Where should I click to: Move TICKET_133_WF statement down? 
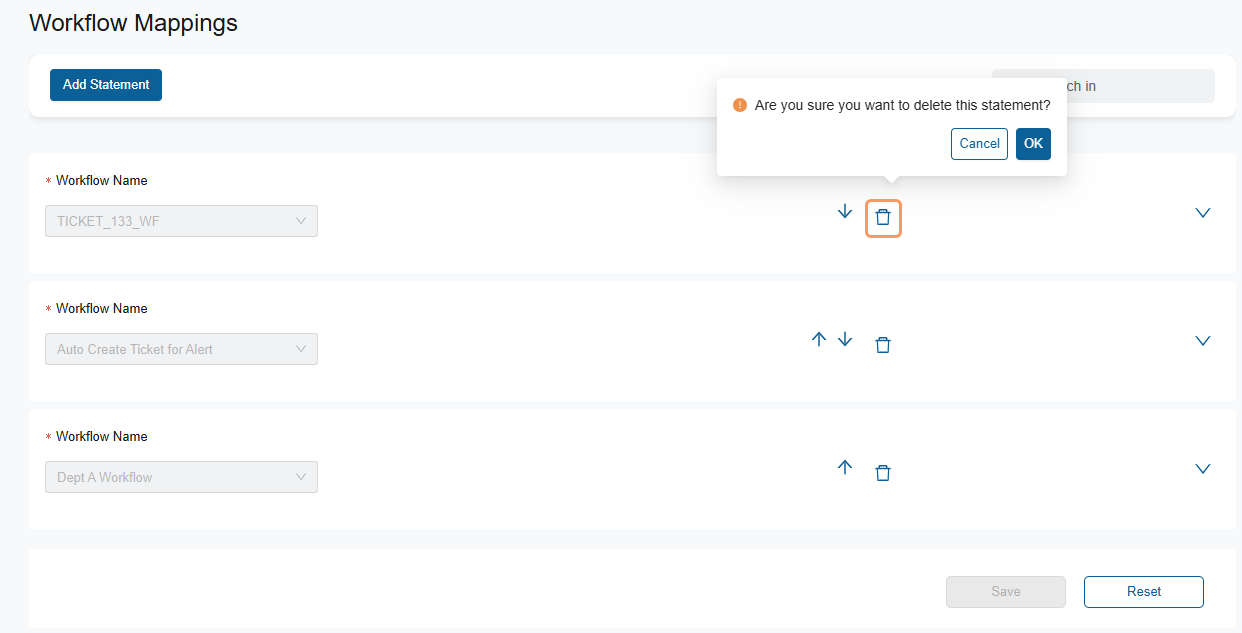845,212
